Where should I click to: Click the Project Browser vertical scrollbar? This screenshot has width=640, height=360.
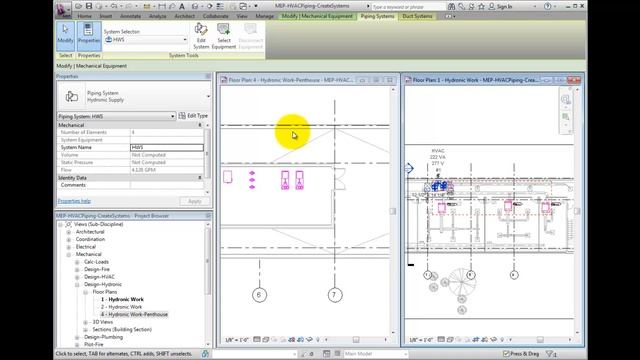(x=208, y=284)
